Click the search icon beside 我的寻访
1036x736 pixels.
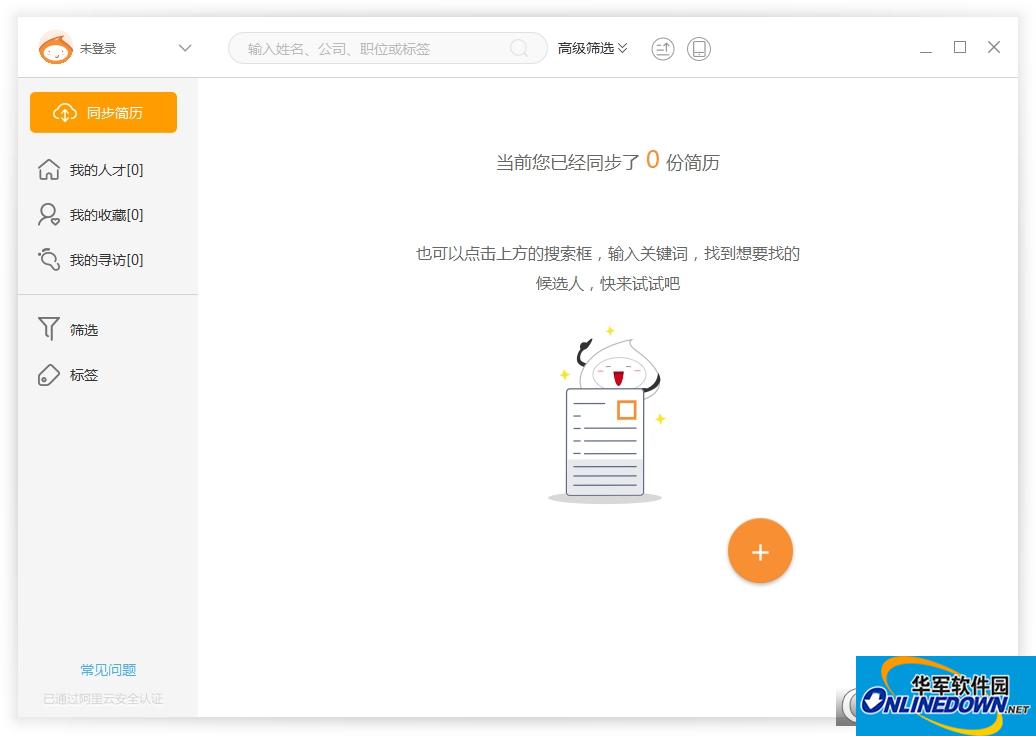49,259
